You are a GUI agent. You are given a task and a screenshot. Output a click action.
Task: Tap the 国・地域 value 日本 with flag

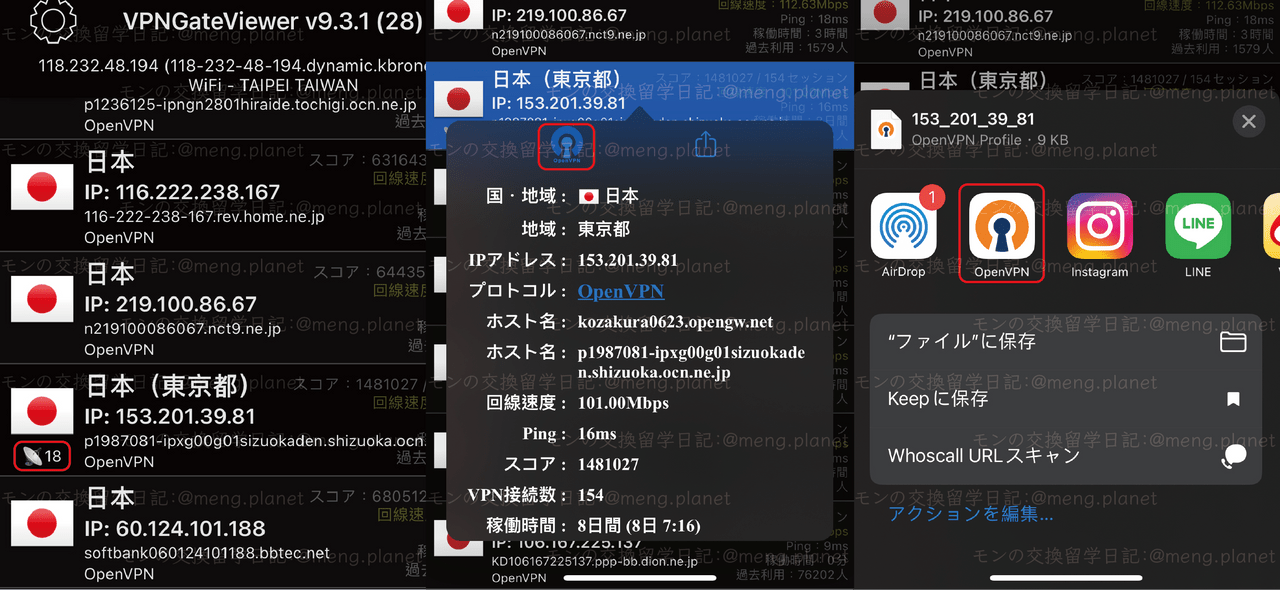tap(608, 196)
